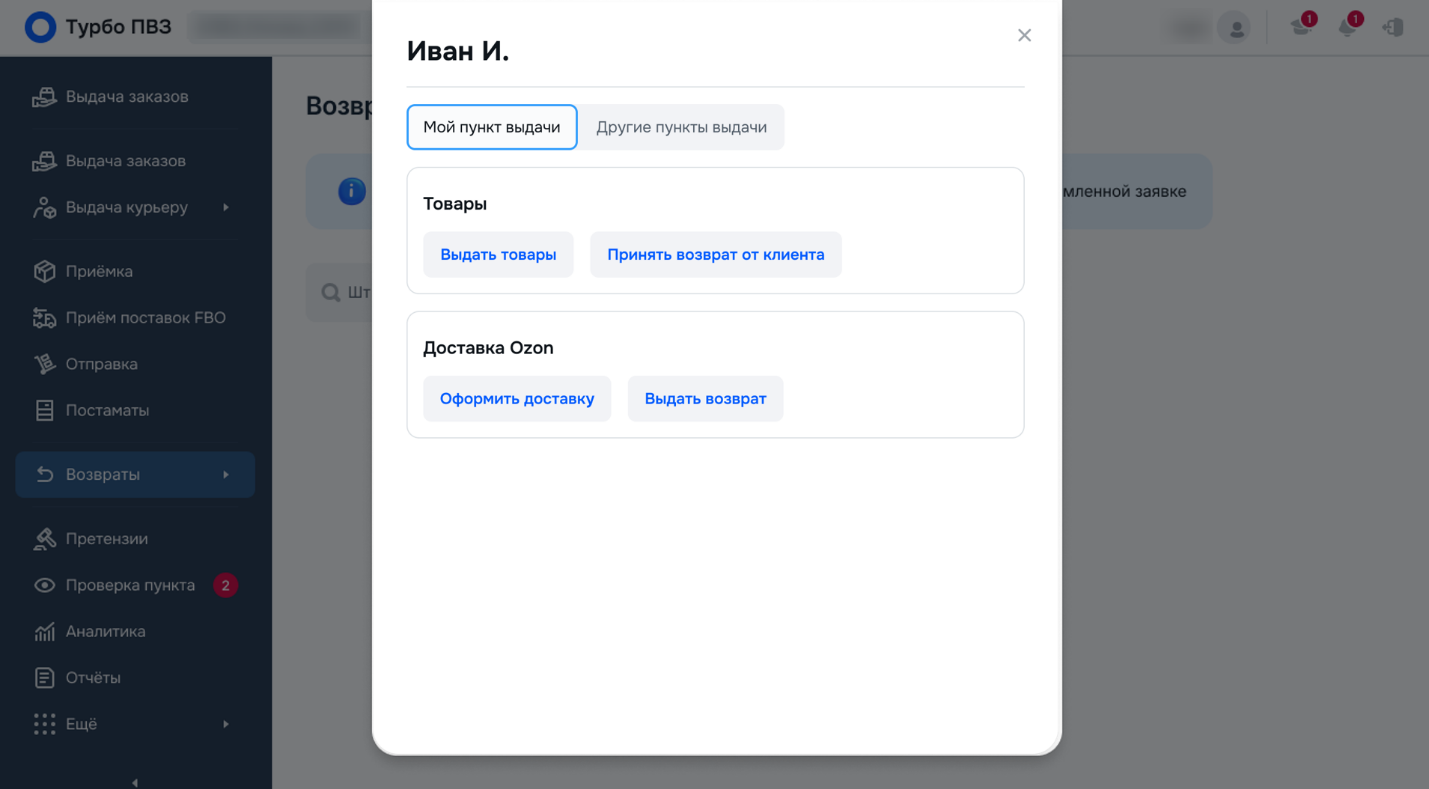Click the Выдать возврат button
The height and width of the screenshot is (789, 1429).
coord(705,399)
